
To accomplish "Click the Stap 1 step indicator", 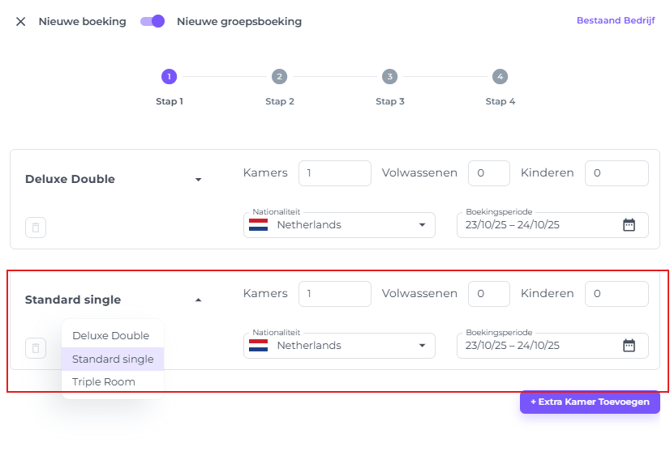I will point(169,77).
